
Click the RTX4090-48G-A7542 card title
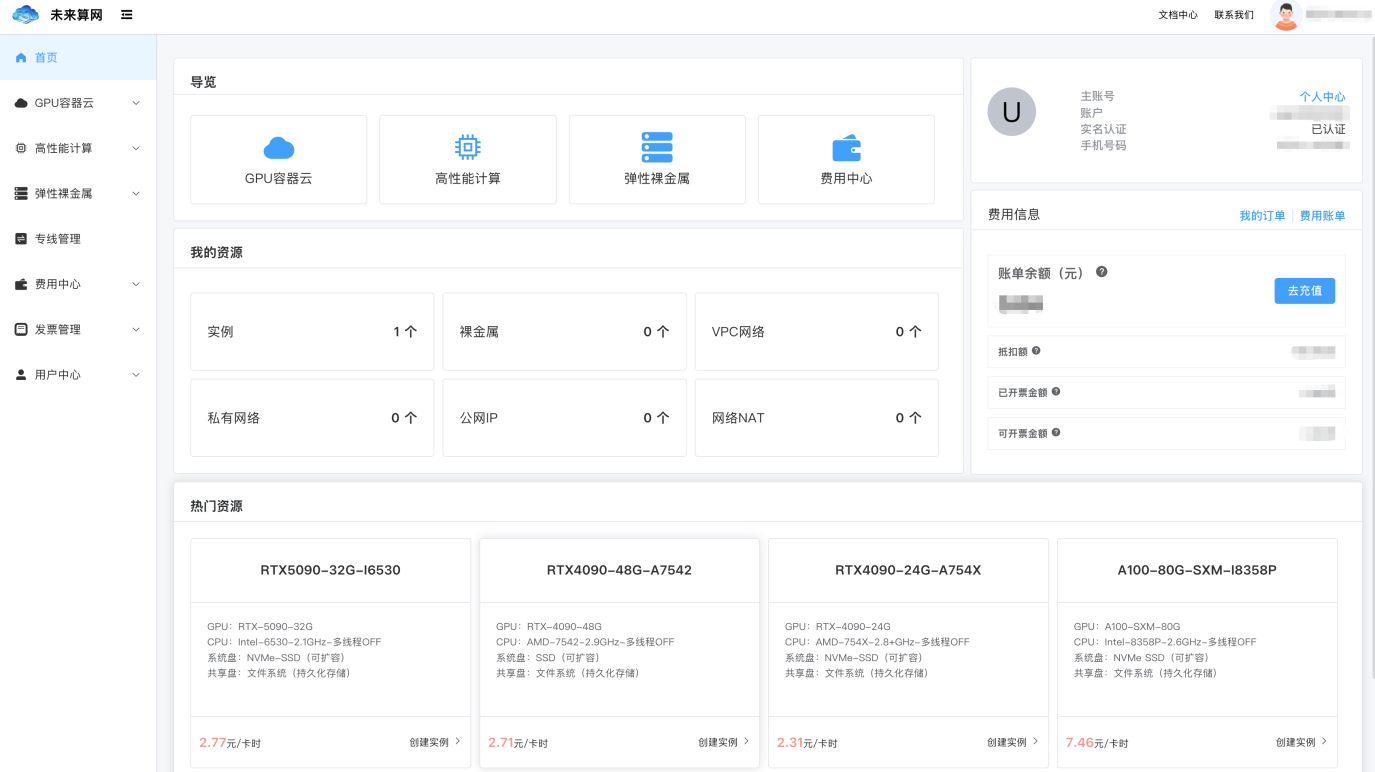click(619, 570)
